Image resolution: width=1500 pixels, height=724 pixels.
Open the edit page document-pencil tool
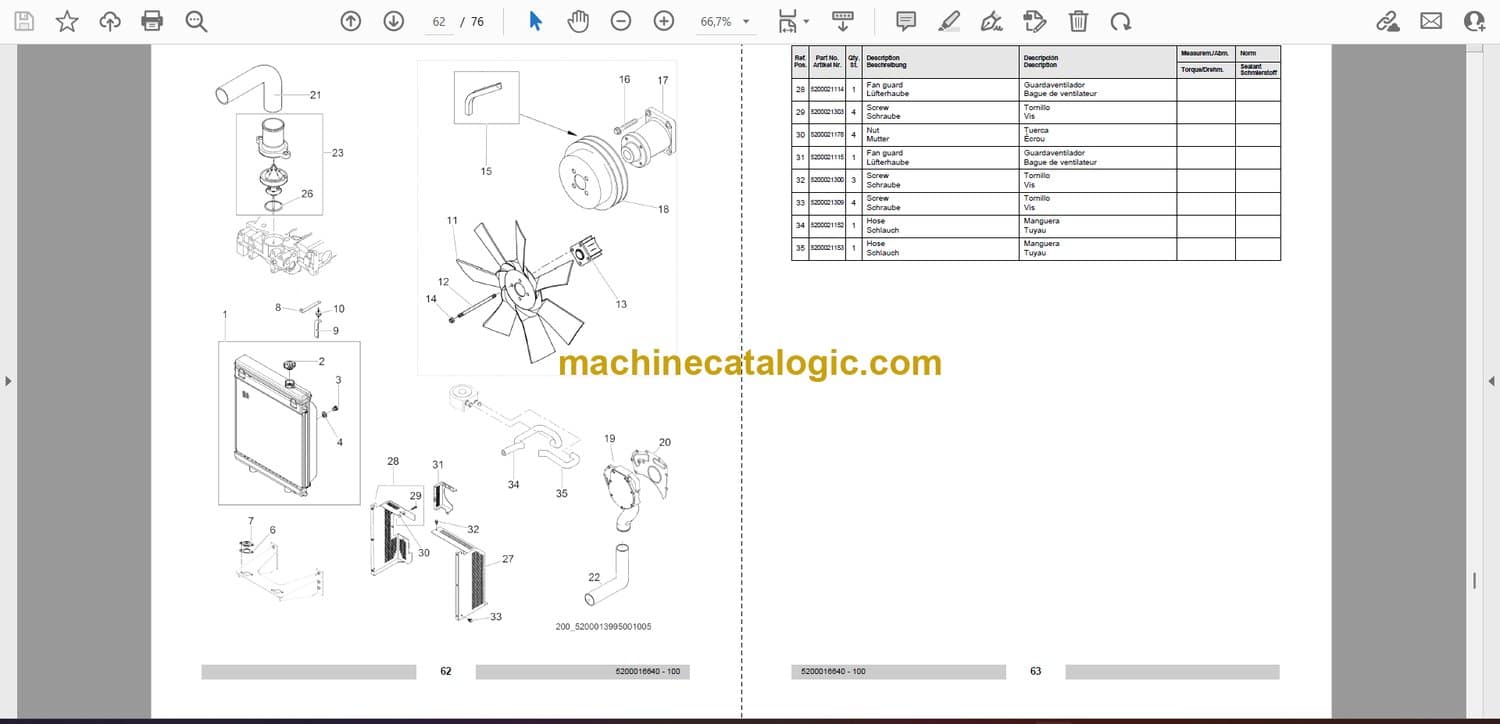[1035, 21]
